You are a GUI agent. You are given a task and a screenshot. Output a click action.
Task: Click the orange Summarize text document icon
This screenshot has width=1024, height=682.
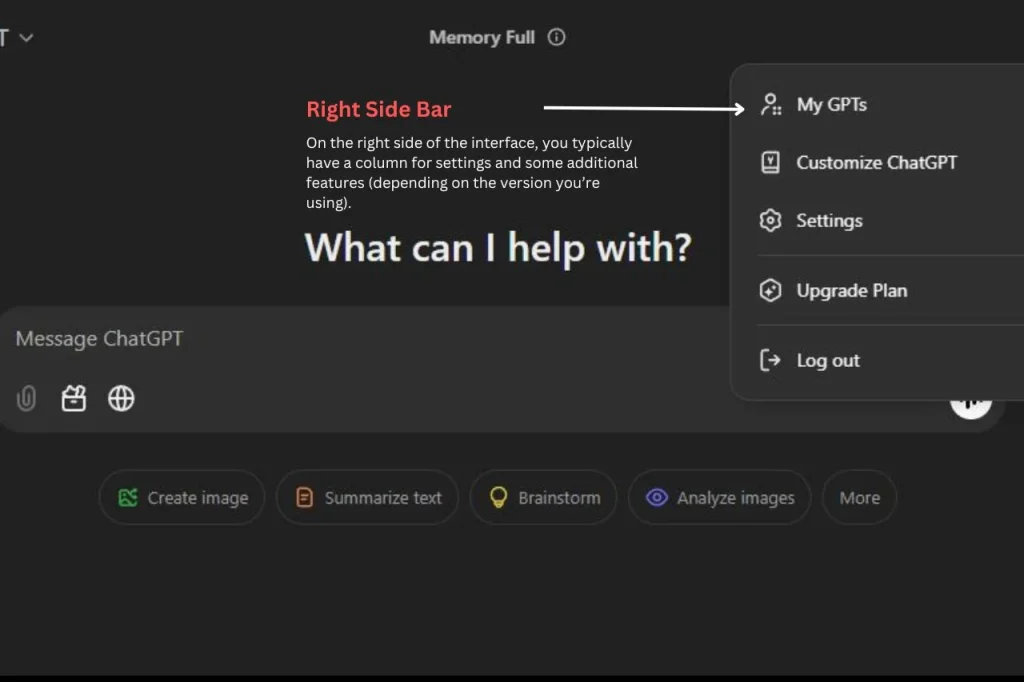pos(305,498)
